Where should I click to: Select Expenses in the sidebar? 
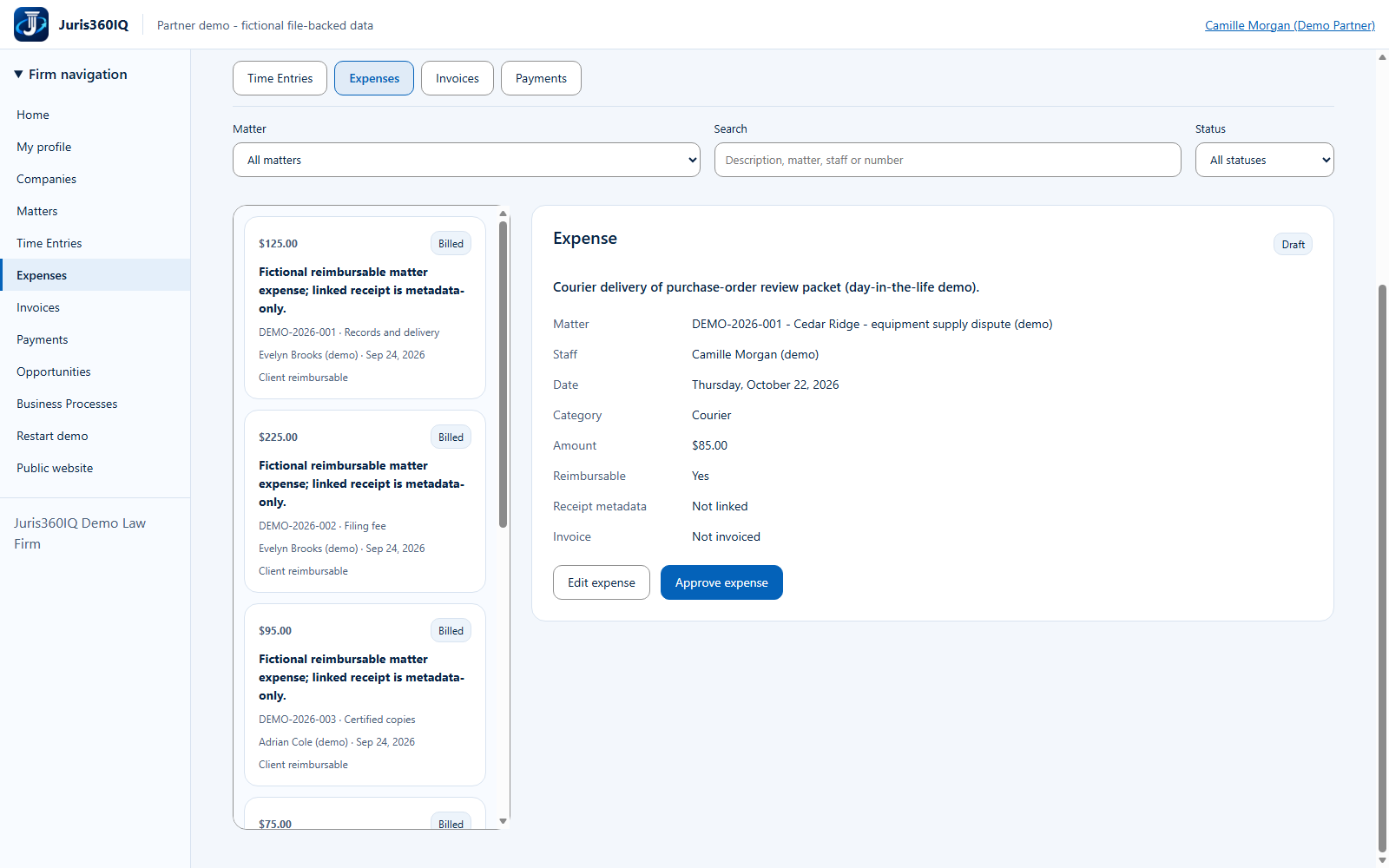[x=95, y=275]
